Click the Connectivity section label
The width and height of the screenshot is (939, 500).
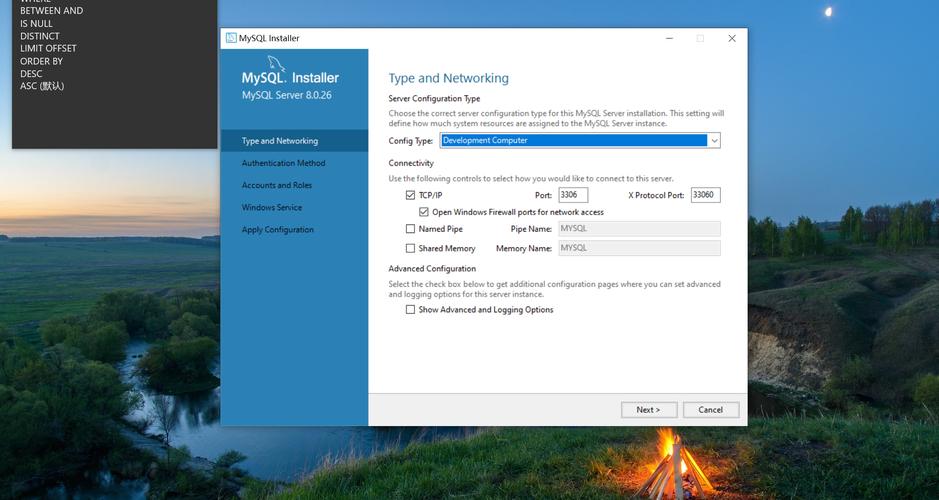411,163
